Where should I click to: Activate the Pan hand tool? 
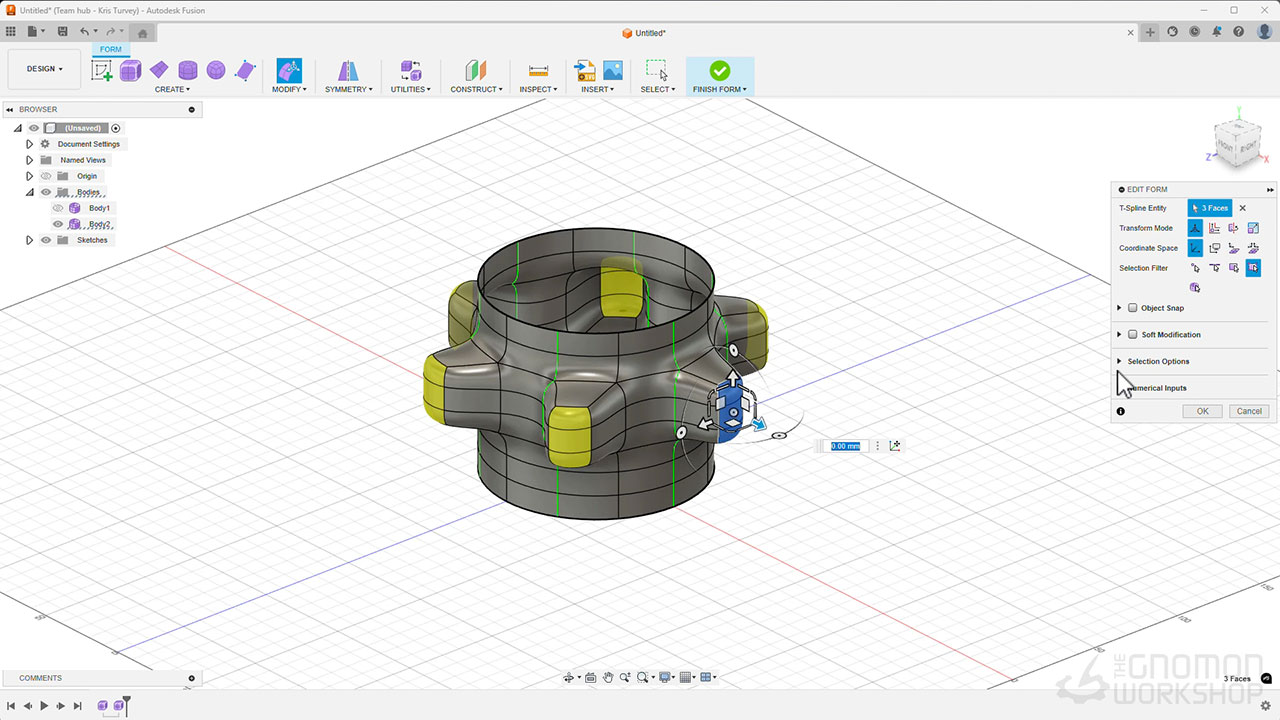pos(607,678)
